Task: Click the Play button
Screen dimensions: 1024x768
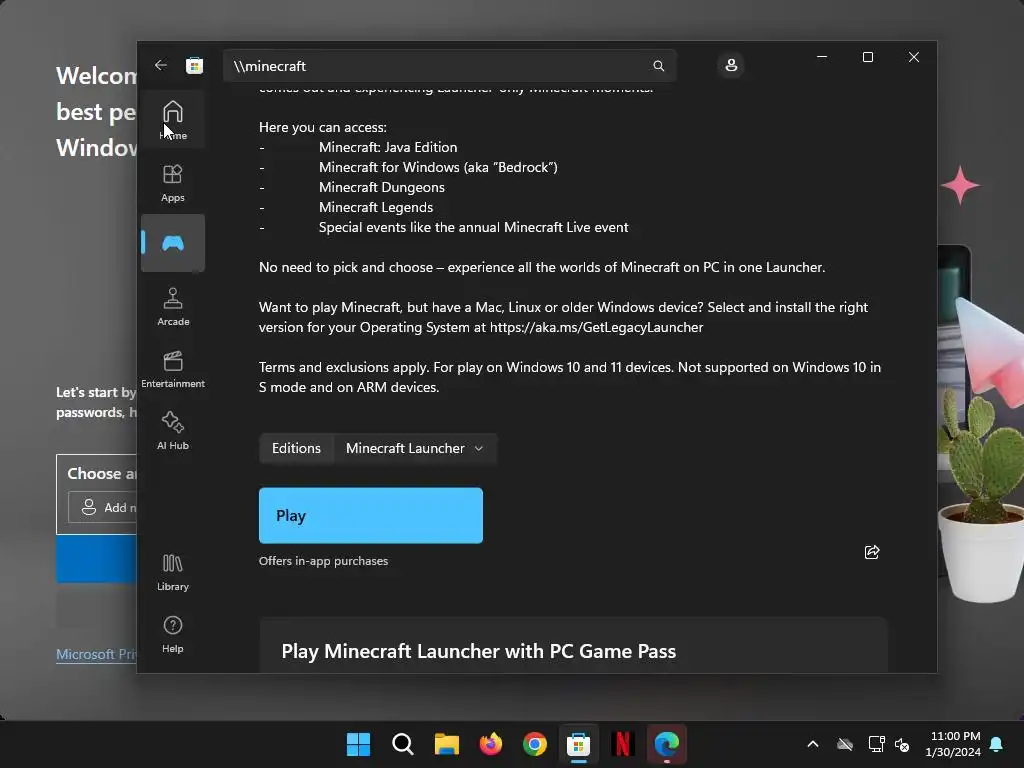Action: (371, 515)
